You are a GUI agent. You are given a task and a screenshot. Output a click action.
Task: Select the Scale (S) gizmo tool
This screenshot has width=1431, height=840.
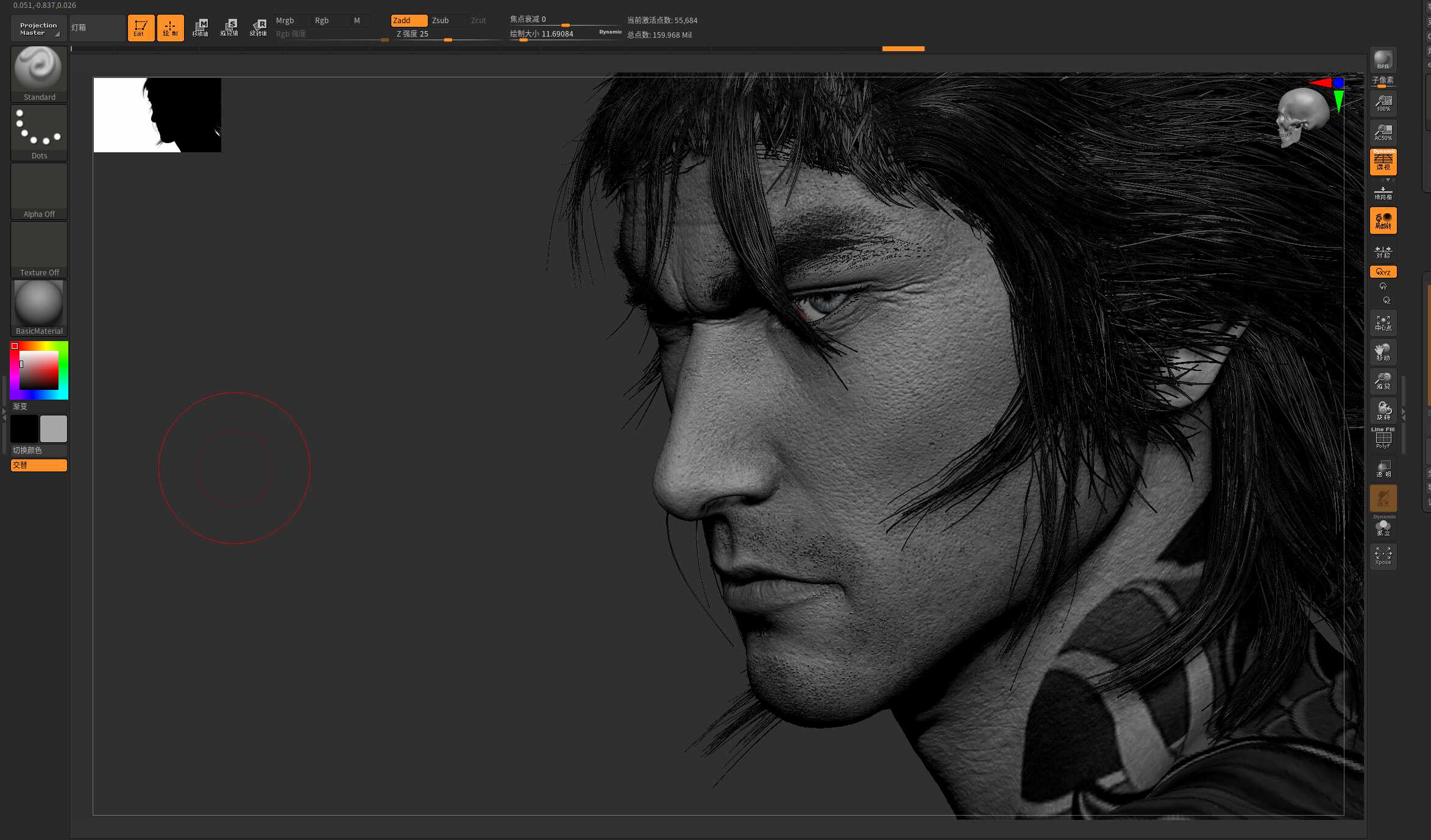tap(229, 27)
